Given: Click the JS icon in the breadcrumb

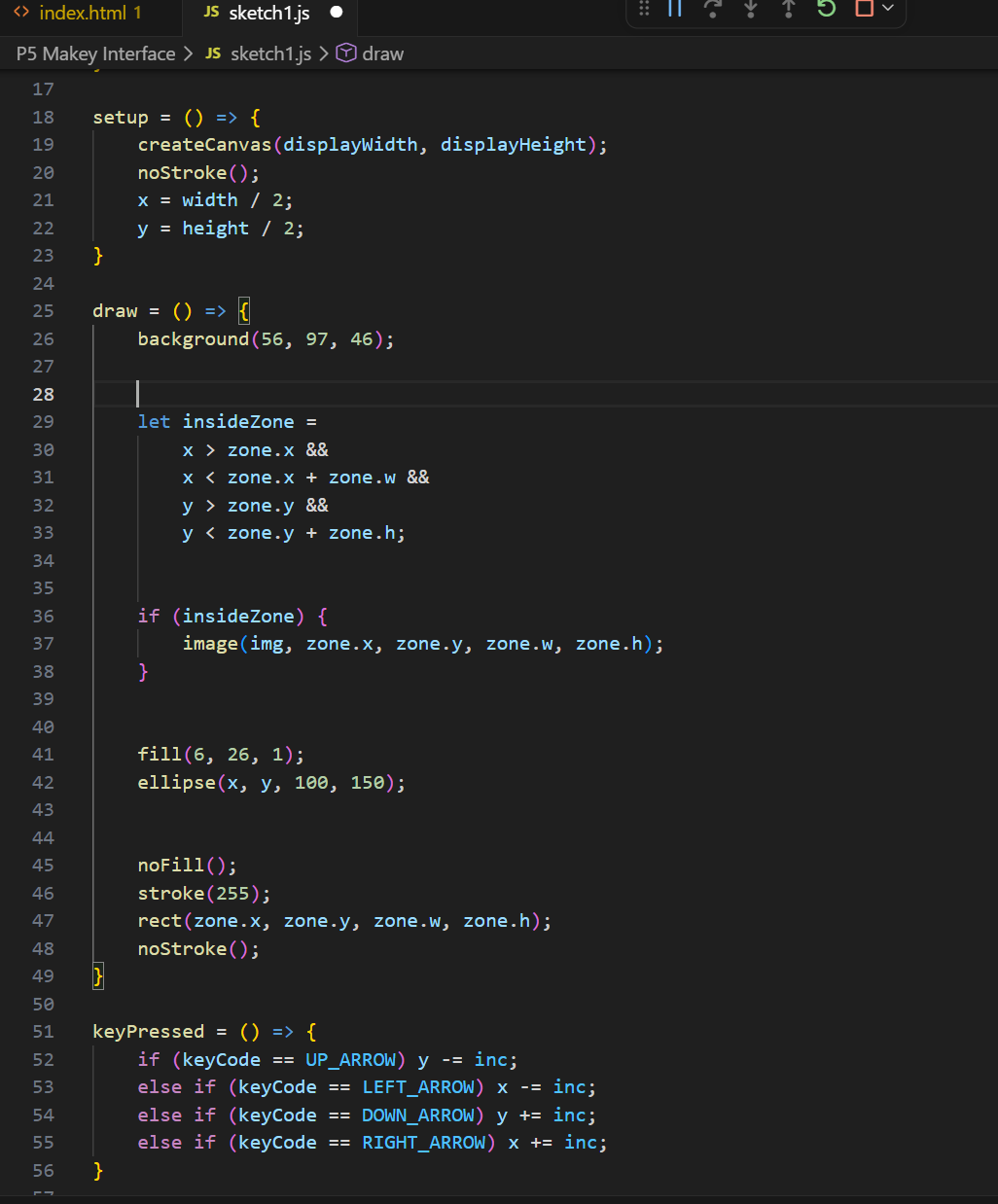Looking at the screenshot, I should pyautogui.click(x=213, y=53).
